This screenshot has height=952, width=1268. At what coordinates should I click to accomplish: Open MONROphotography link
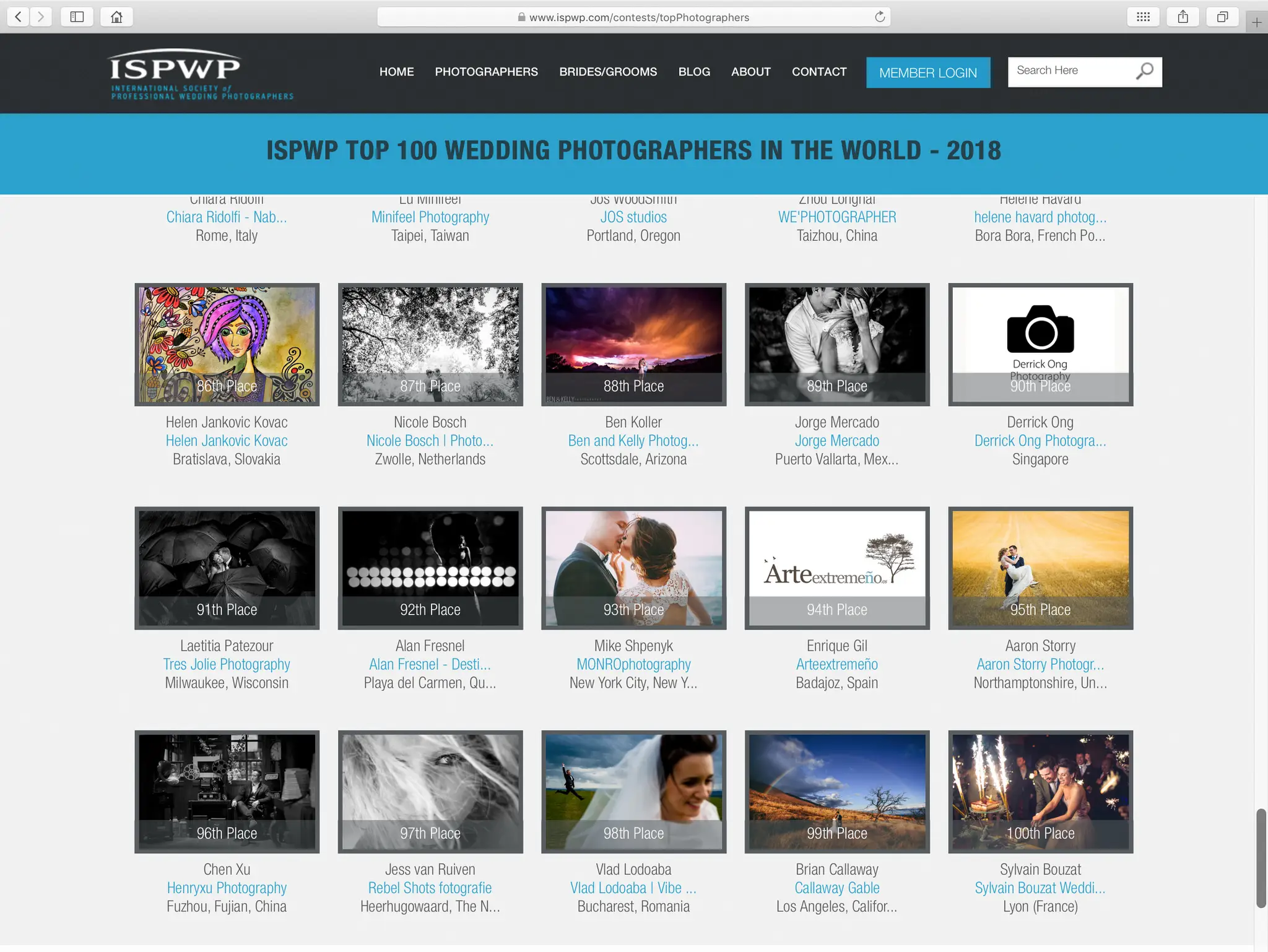tap(633, 665)
